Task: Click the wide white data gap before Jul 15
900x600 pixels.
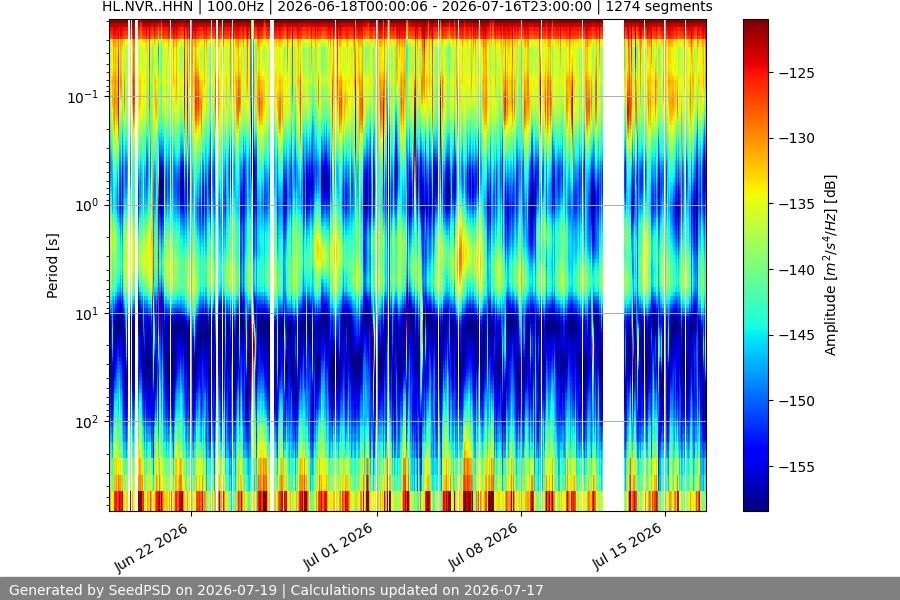Action: (x=614, y=265)
